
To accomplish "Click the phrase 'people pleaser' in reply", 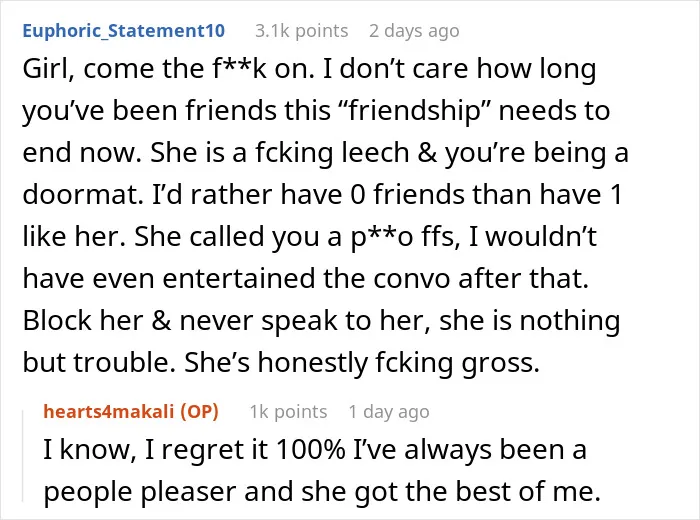I will click(x=139, y=491).
